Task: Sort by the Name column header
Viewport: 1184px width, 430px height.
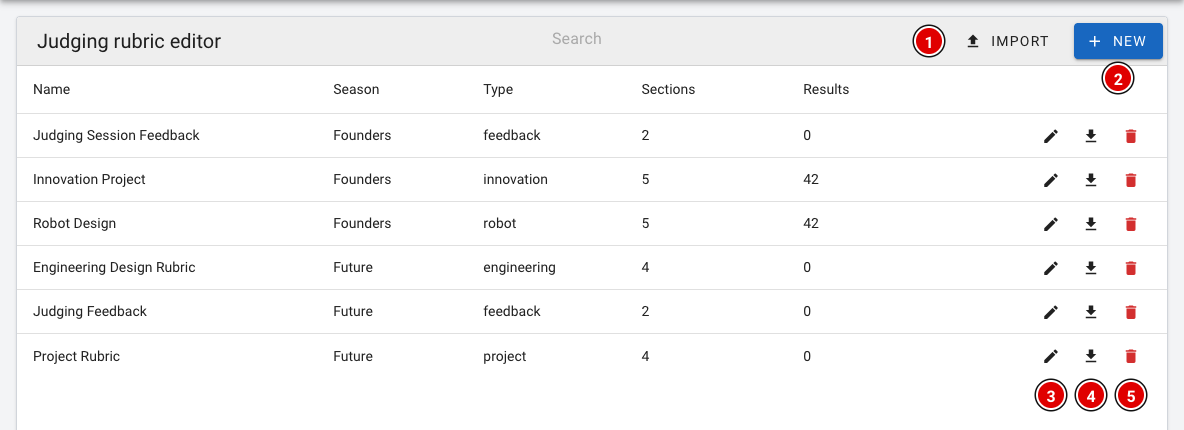Action: click(x=51, y=89)
